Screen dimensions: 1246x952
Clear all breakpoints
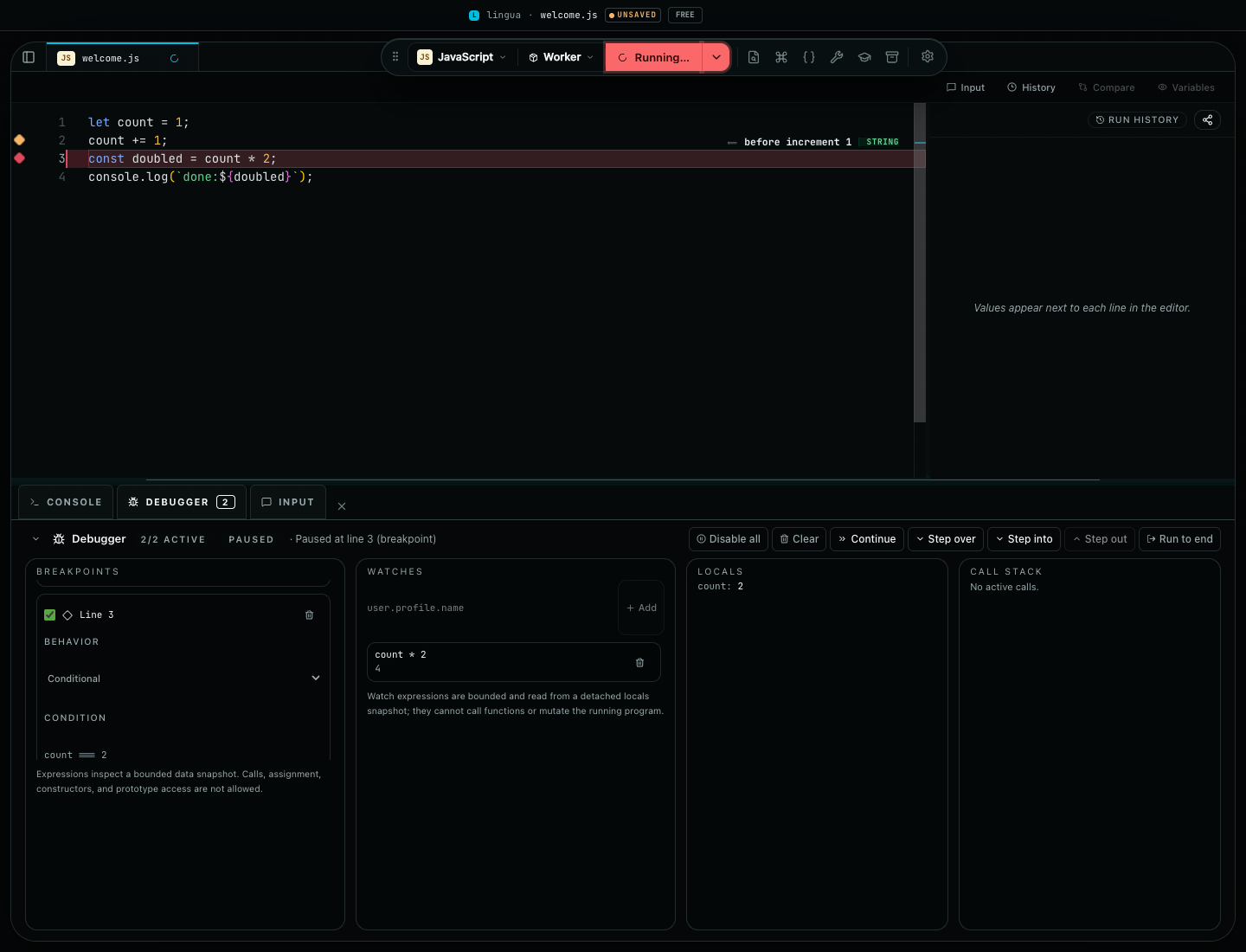(800, 539)
